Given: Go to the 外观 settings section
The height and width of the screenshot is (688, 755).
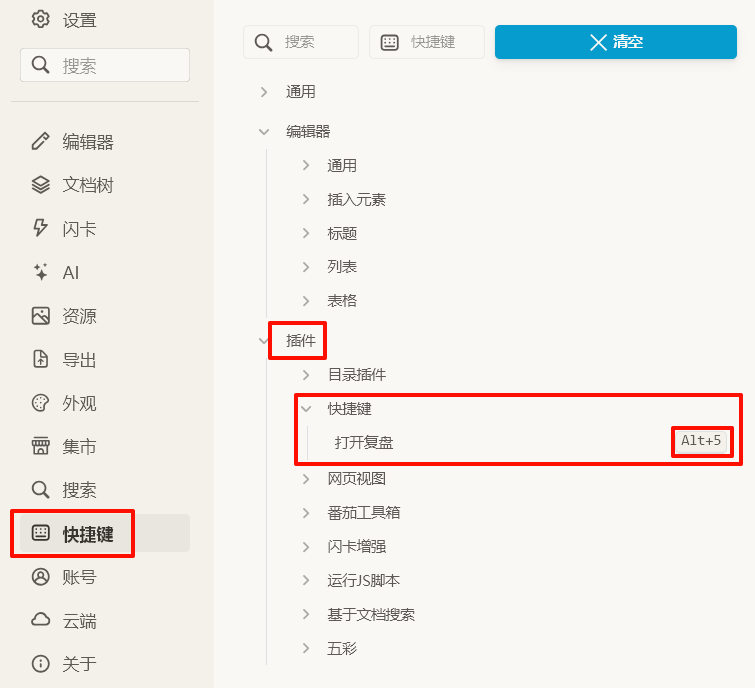Looking at the screenshot, I should coord(105,403).
